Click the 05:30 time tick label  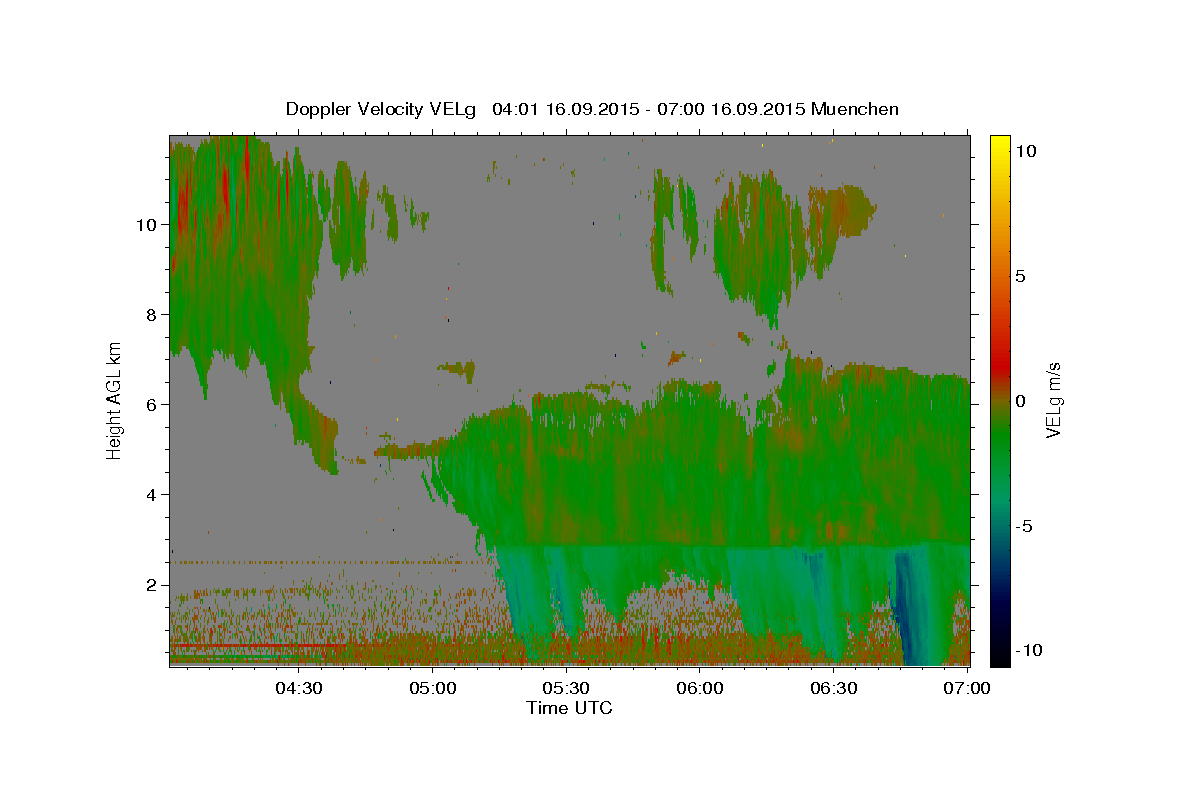[566, 687]
